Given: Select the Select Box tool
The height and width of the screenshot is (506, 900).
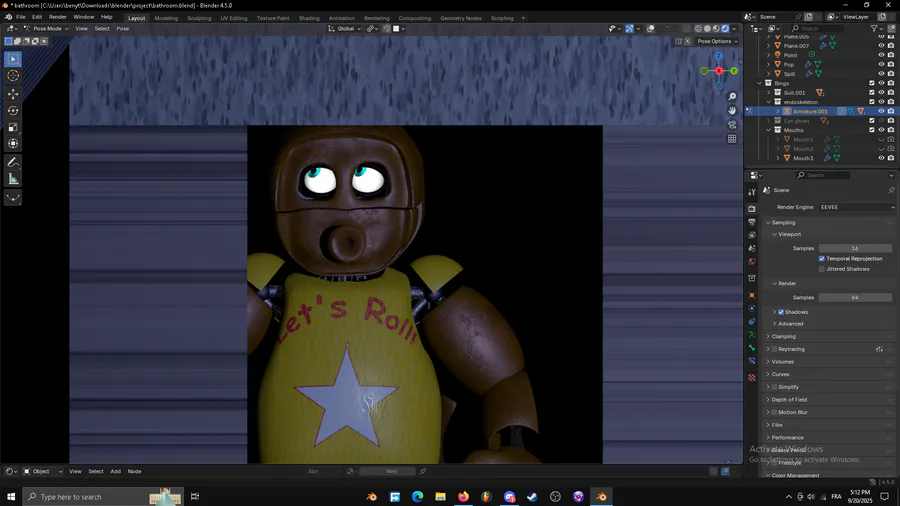Looking at the screenshot, I should pos(13,59).
